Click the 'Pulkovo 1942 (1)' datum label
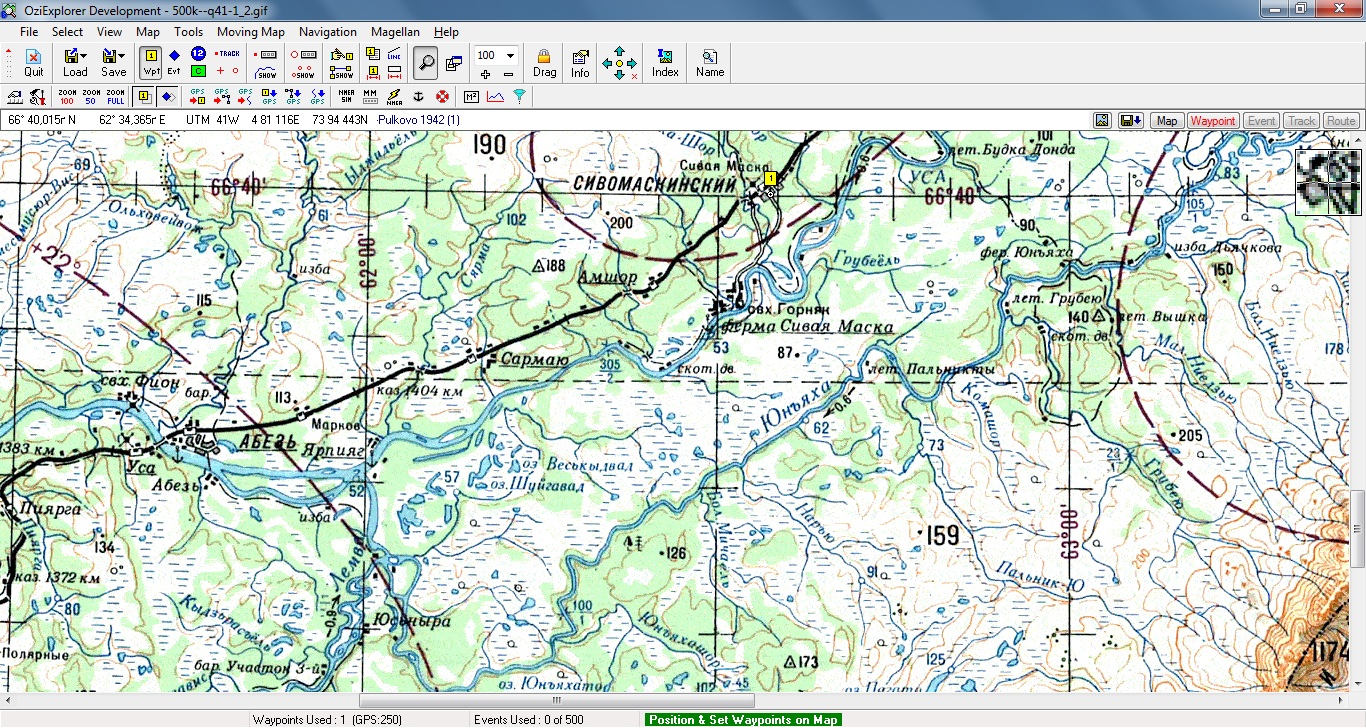 coord(419,120)
